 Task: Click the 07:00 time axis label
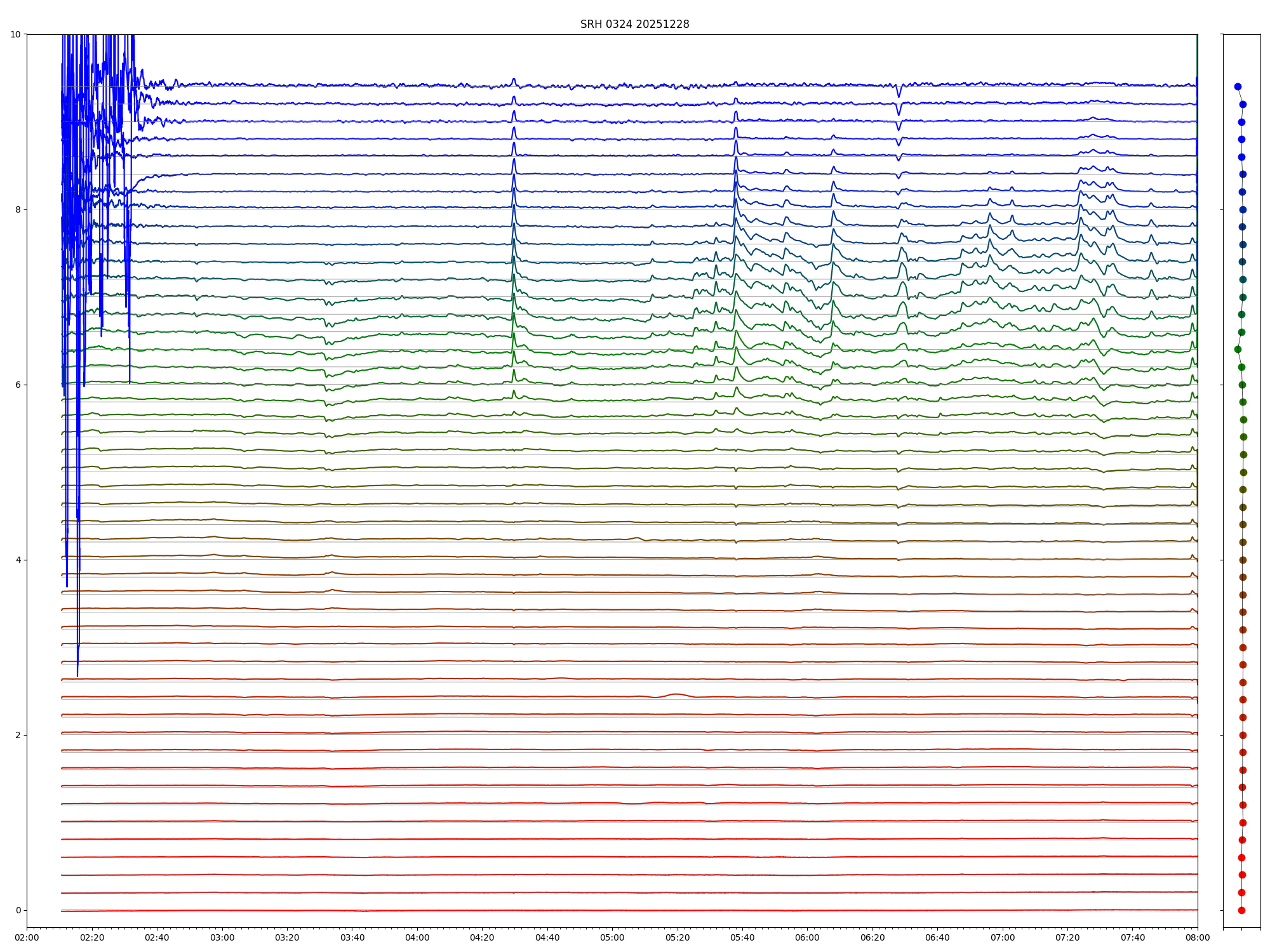(x=1003, y=938)
